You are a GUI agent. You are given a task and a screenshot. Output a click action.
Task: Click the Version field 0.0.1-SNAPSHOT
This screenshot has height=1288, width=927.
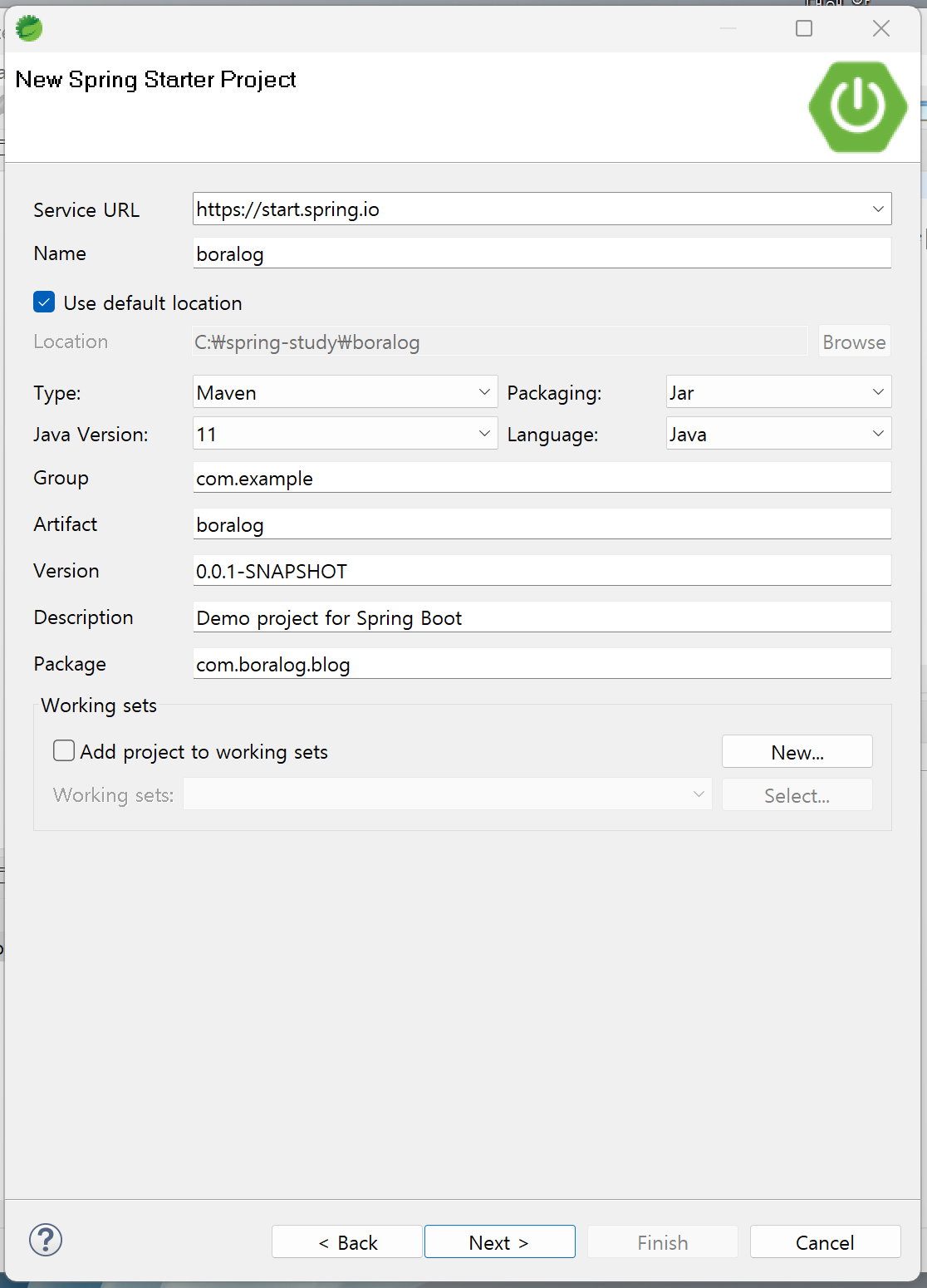tap(542, 570)
